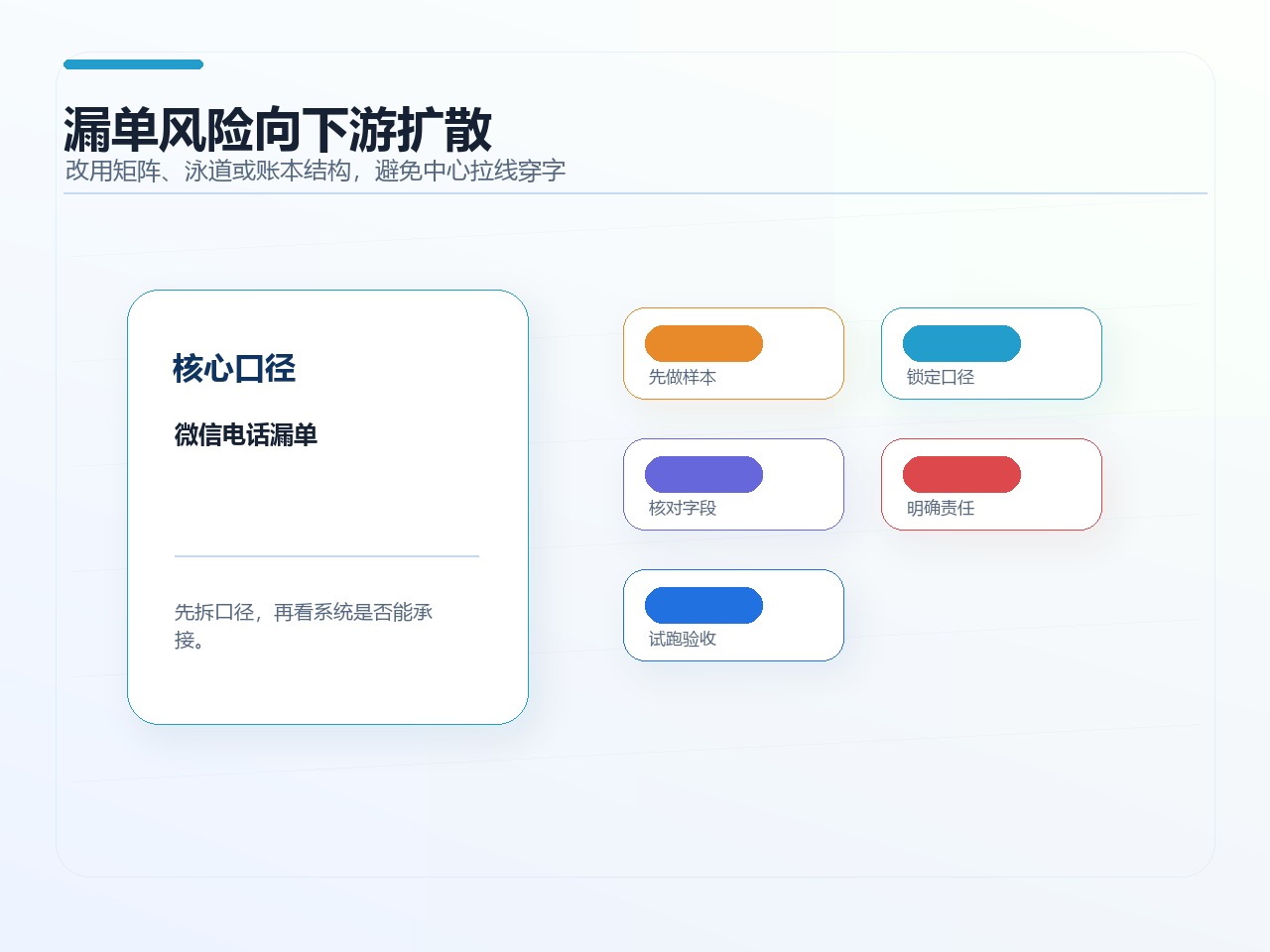Click the purple pill above 核对字段
1270x952 pixels.
point(703,474)
